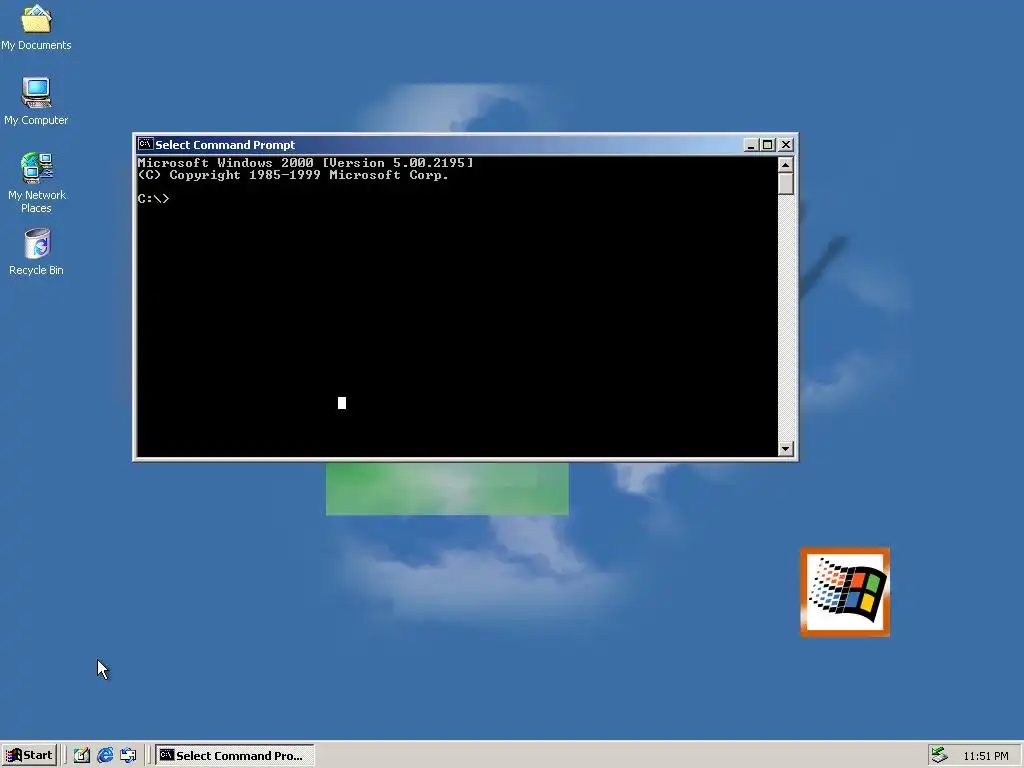Click the 11:51 PM taskbar clock

coord(985,756)
